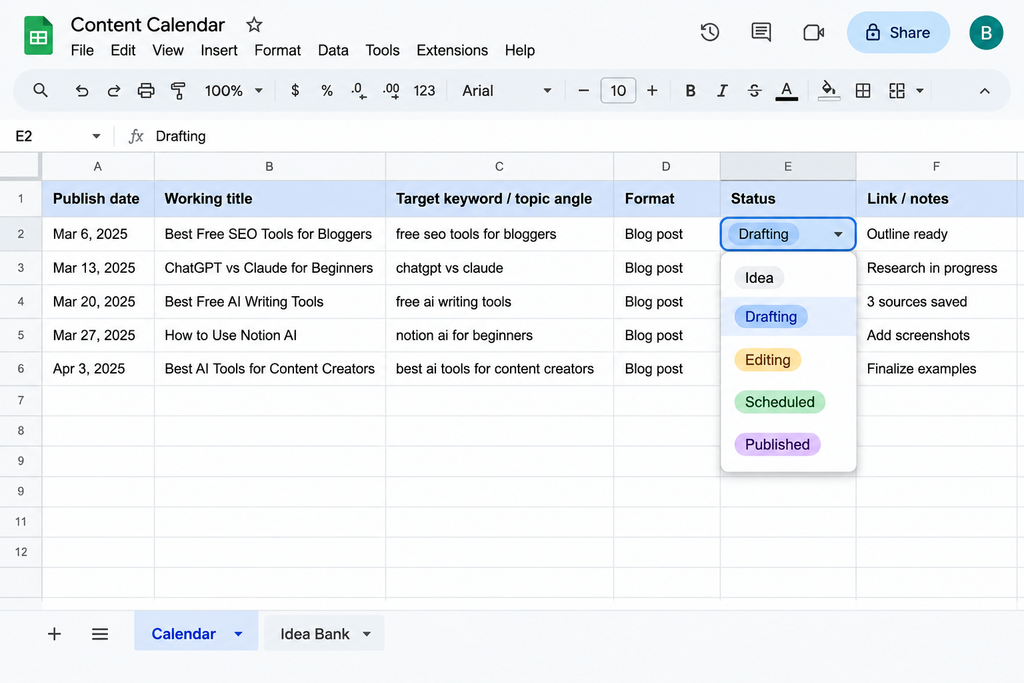Activate the paint format tool
The width and height of the screenshot is (1024, 683).
(x=178, y=91)
